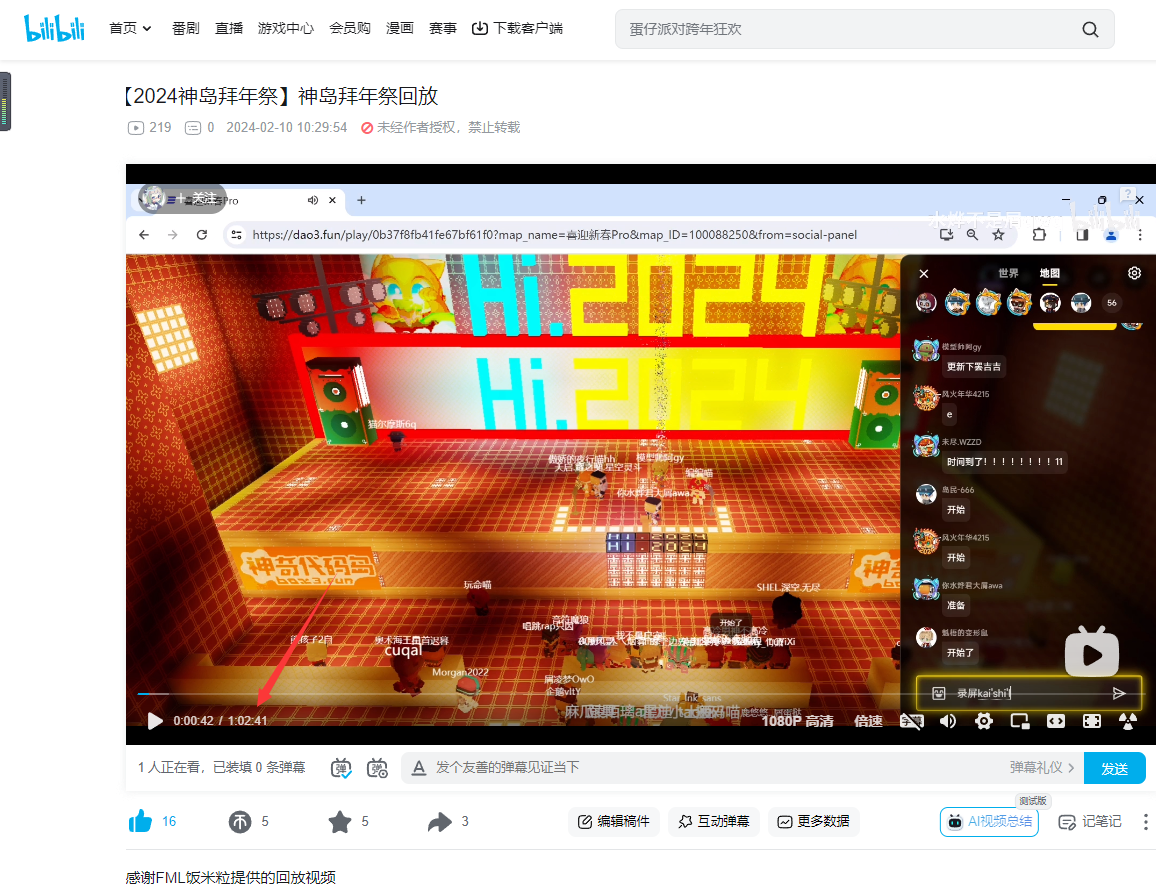Open danmaku settings icon
The height and width of the screenshot is (884, 1156).
pyautogui.click(x=377, y=768)
